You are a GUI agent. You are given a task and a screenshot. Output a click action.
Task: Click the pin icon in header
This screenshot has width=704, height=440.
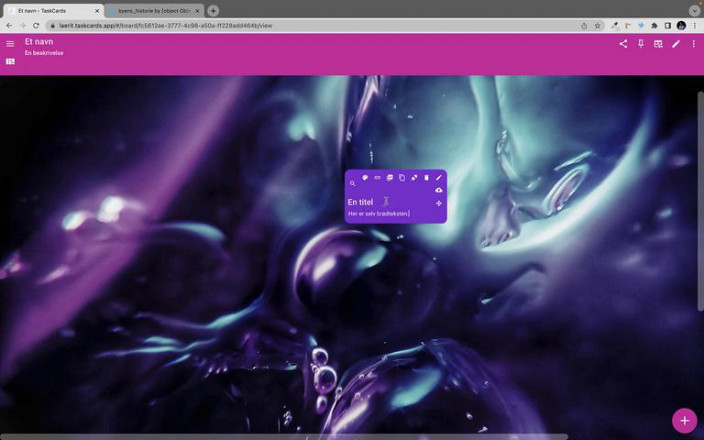[641, 44]
